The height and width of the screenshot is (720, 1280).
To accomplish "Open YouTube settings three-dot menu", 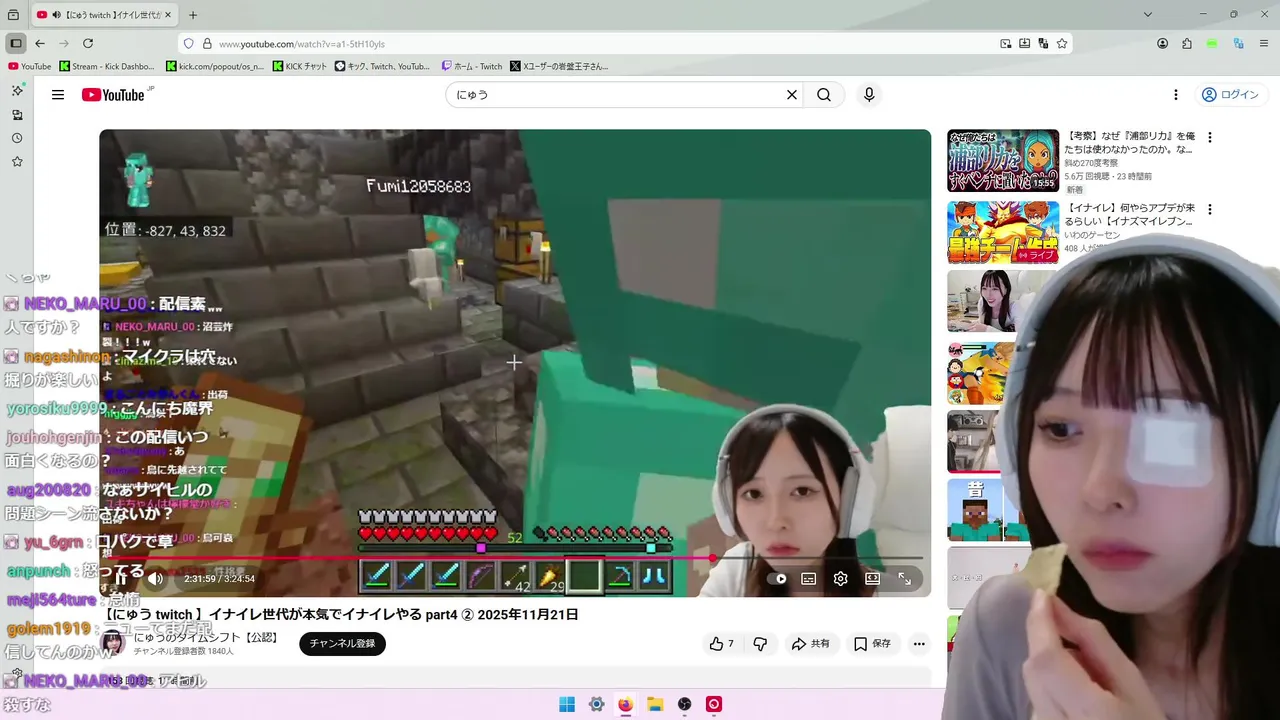I will coord(1176,95).
